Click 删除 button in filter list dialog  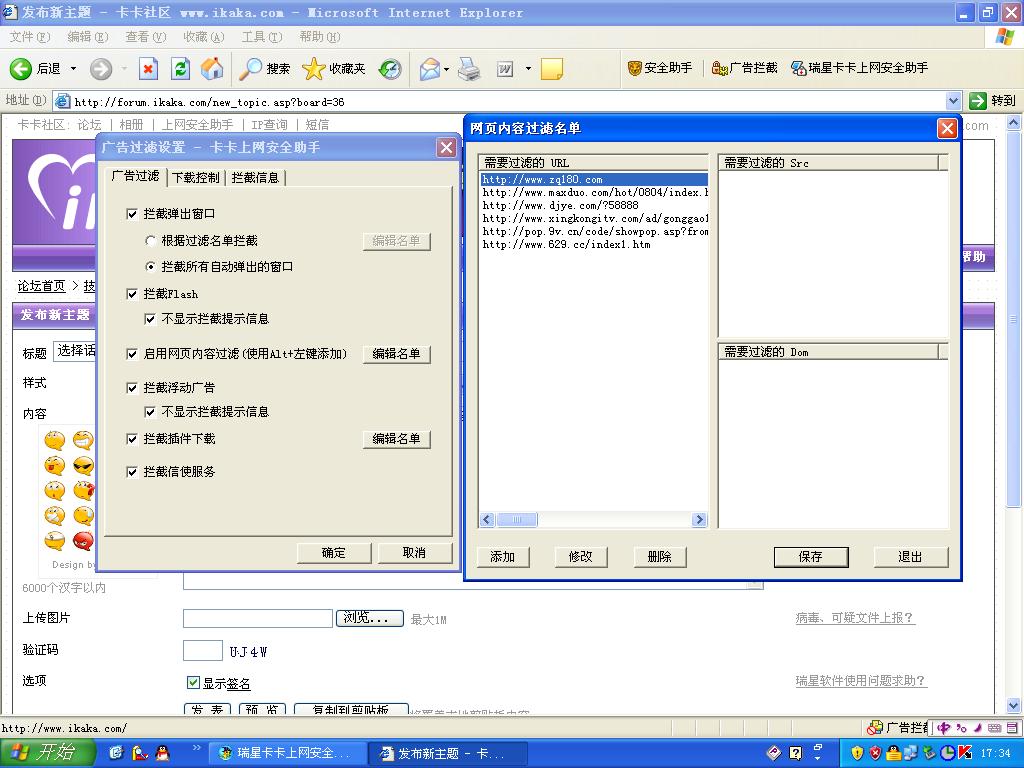pos(660,556)
